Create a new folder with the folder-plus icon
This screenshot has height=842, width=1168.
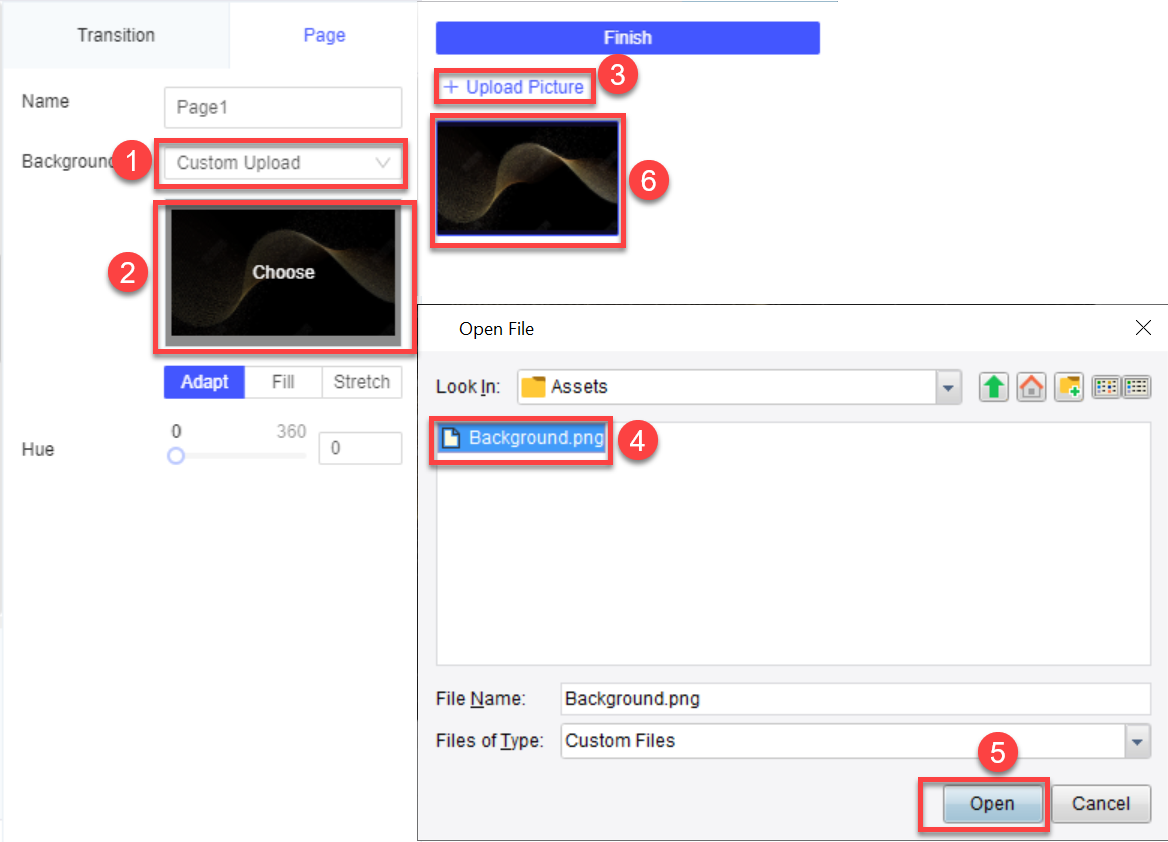(1069, 387)
